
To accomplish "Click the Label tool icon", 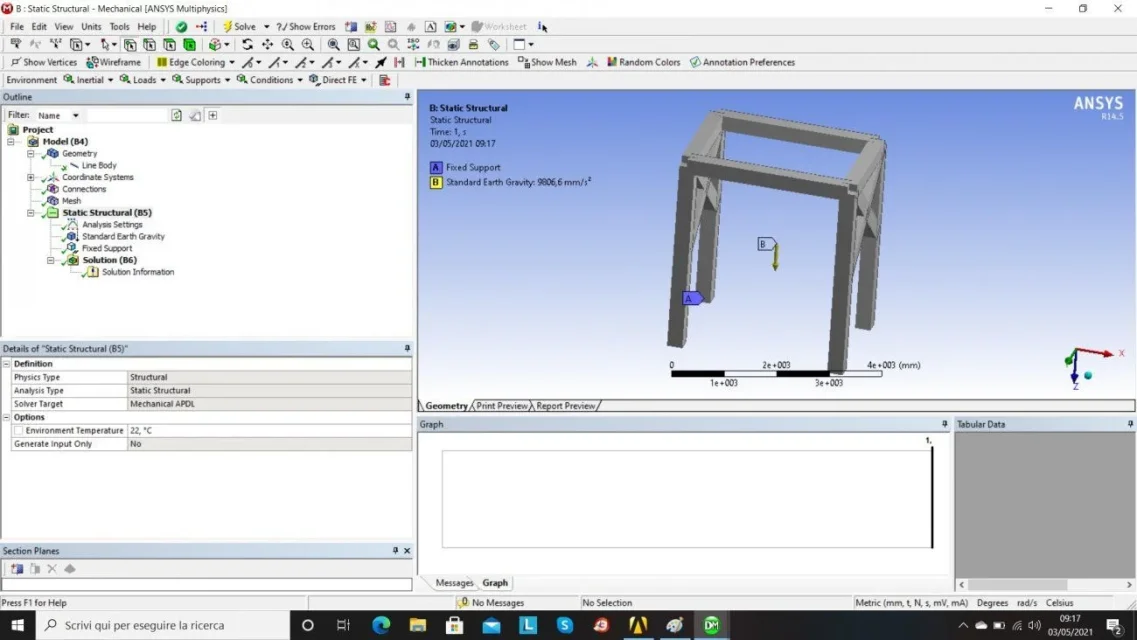I will click(16, 44).
